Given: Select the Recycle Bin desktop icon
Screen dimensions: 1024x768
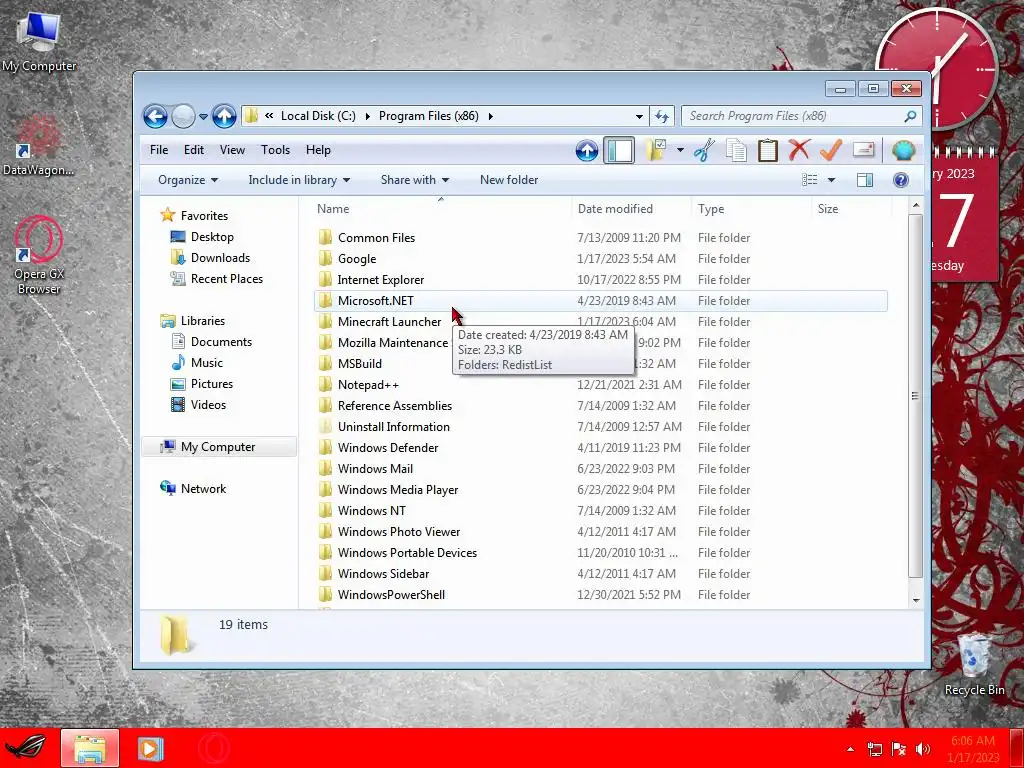Looking at the screenshot, I should [974, 664].
